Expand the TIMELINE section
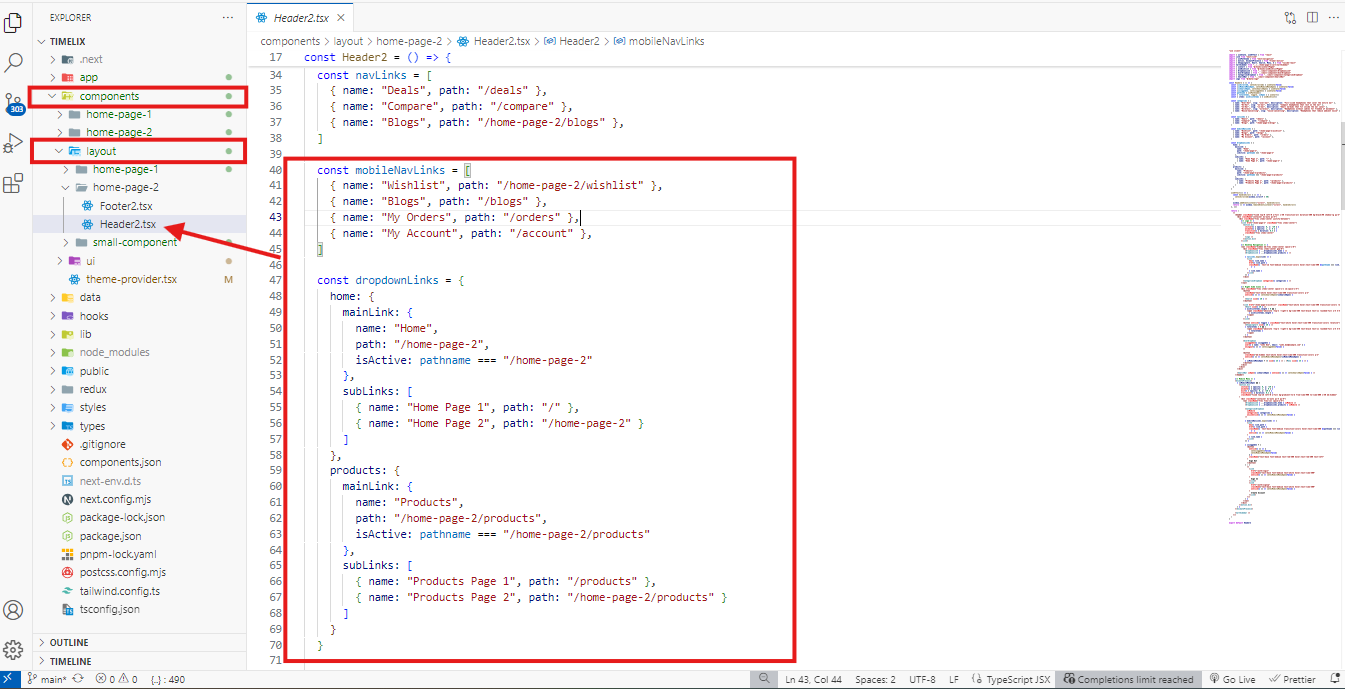Image resolution: width=1345 pixels, height=689 pixels. click(x=139, y=661)
